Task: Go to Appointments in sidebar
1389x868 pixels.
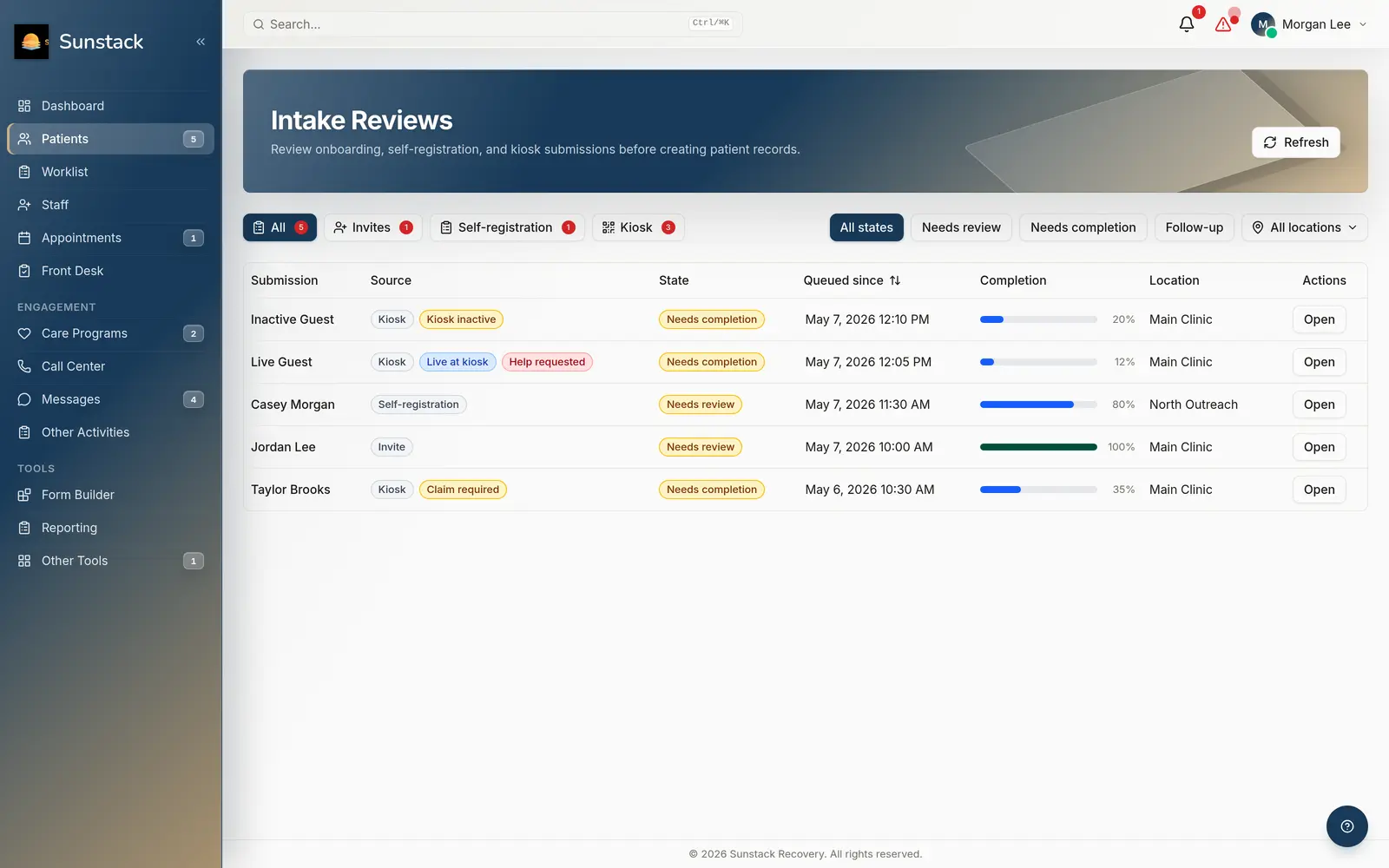Action: tap(110, 238)
